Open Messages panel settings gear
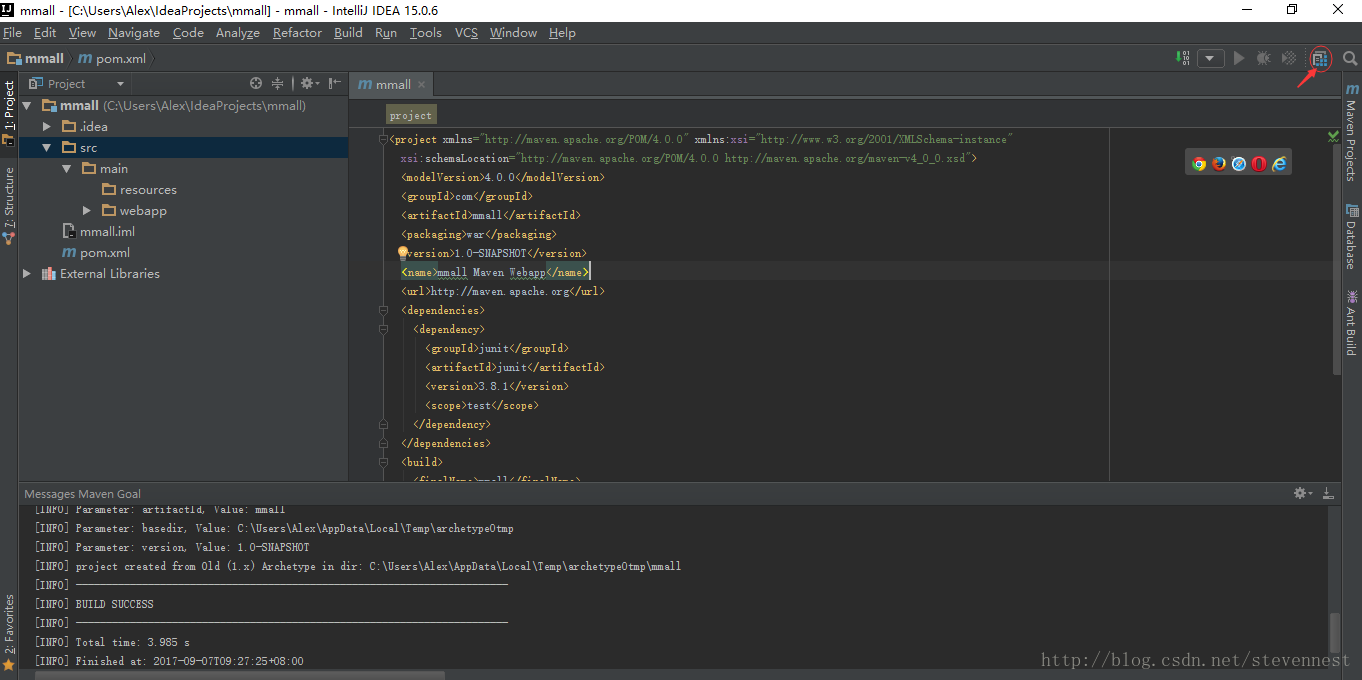1362x680 pixels. tap(1302, 493)
